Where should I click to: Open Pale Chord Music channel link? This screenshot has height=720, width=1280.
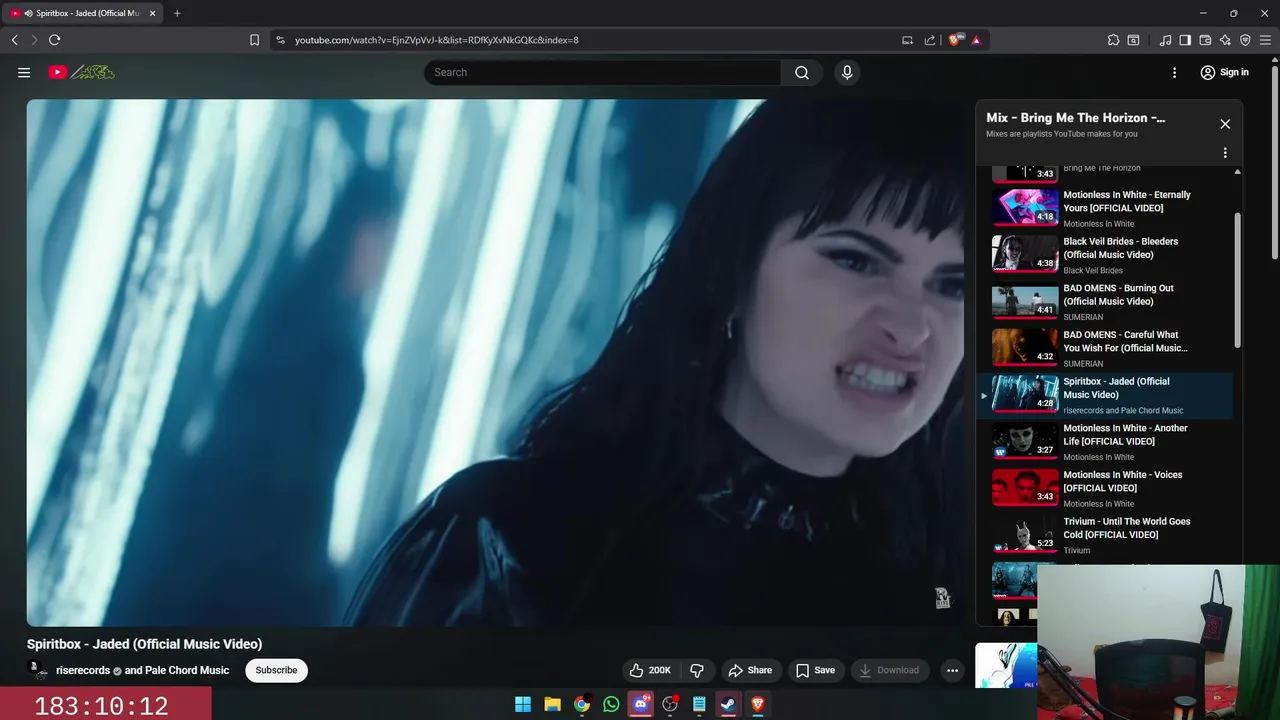[x=186, y=670]
